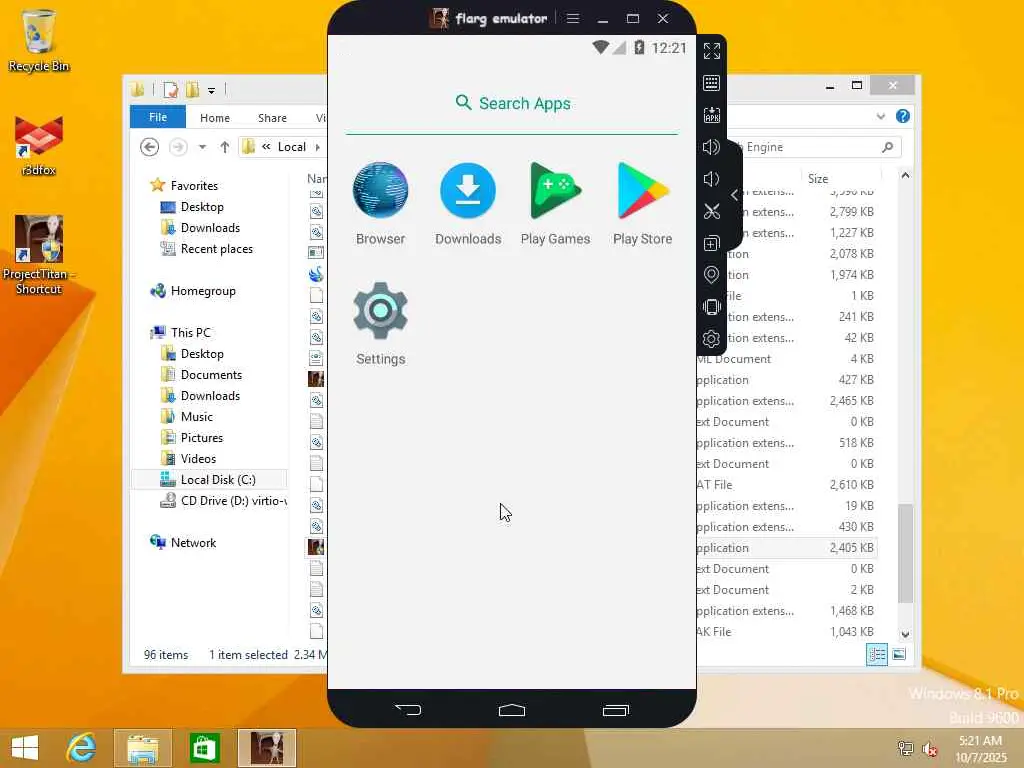Collapse the emulator sidebar with the arrow
This screenshot has height=768, width=1024.
(735, 195)
